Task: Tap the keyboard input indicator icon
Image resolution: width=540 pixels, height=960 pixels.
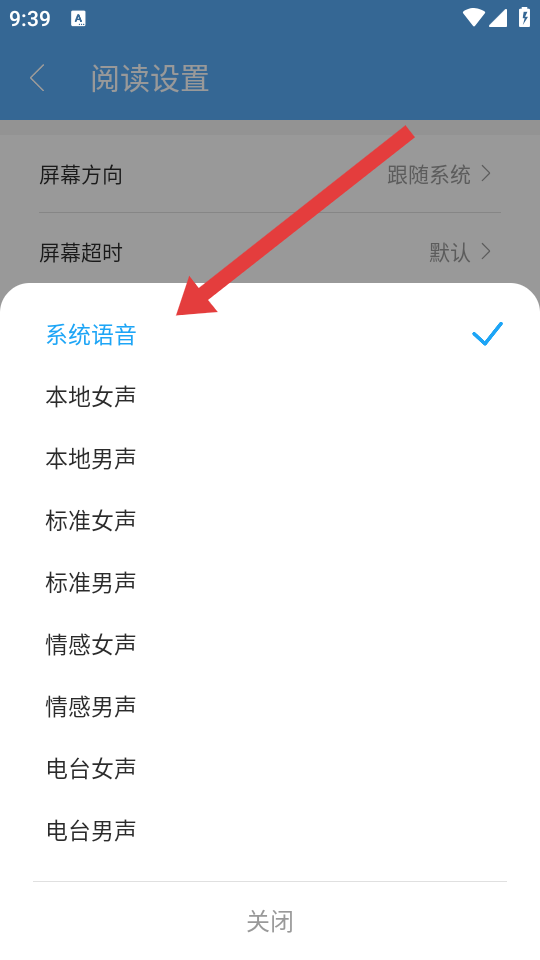Action: coord(78,18)
